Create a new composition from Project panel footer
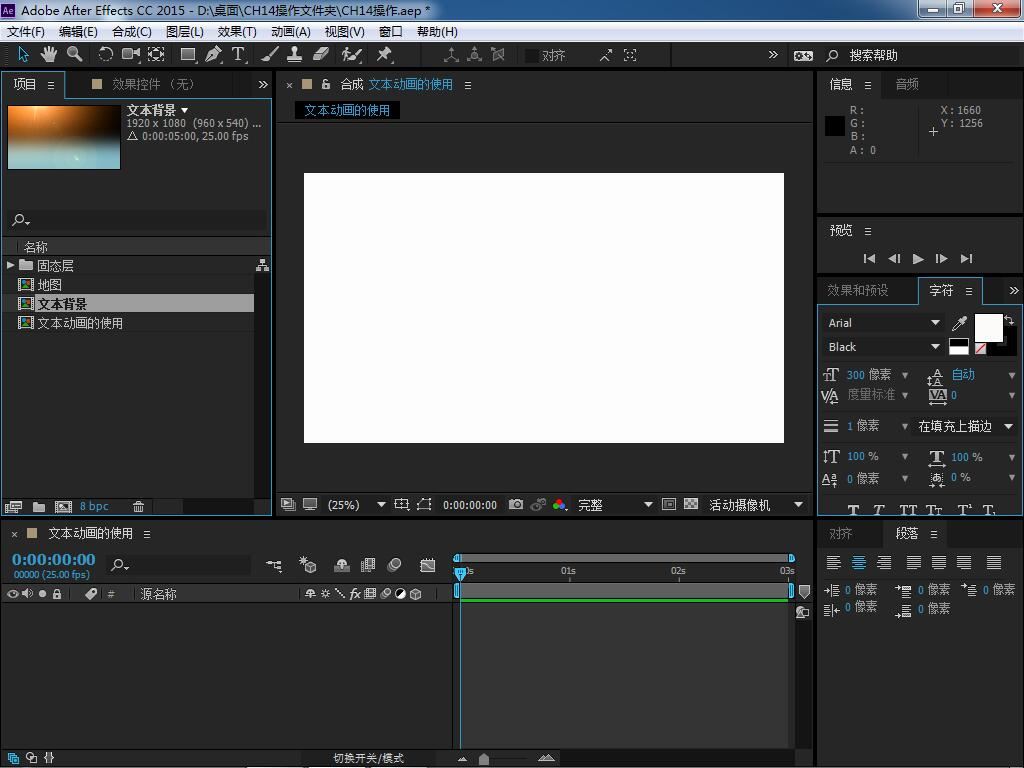Image resolution: width=1024 pixels, height=768 pixels. click(63, 506)
